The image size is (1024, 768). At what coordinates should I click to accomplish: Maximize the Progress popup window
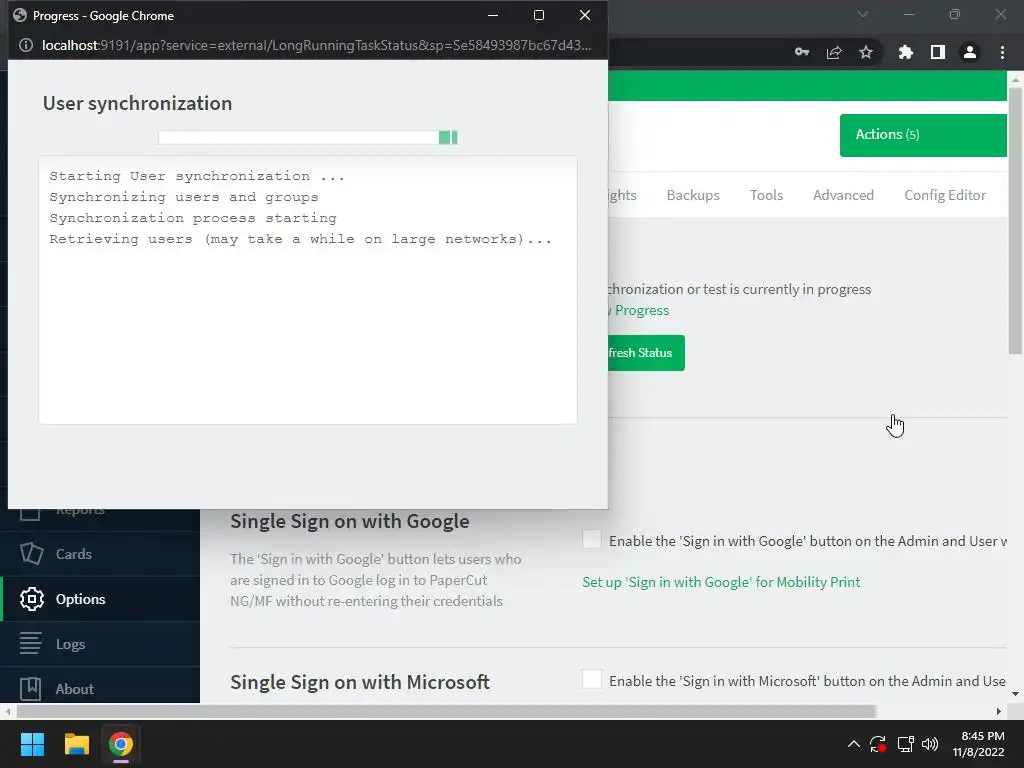pos(539,15)
